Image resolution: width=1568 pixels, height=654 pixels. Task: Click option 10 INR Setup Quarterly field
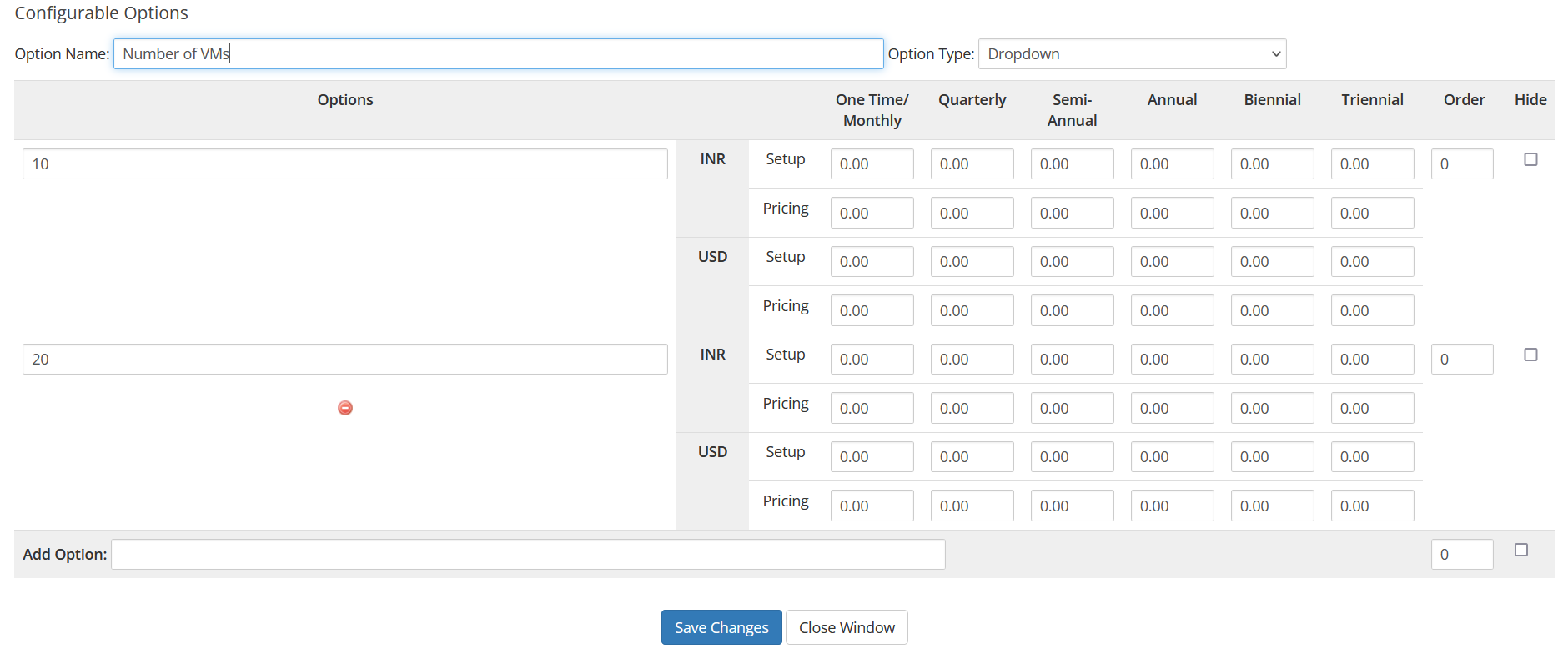[972, 164]
